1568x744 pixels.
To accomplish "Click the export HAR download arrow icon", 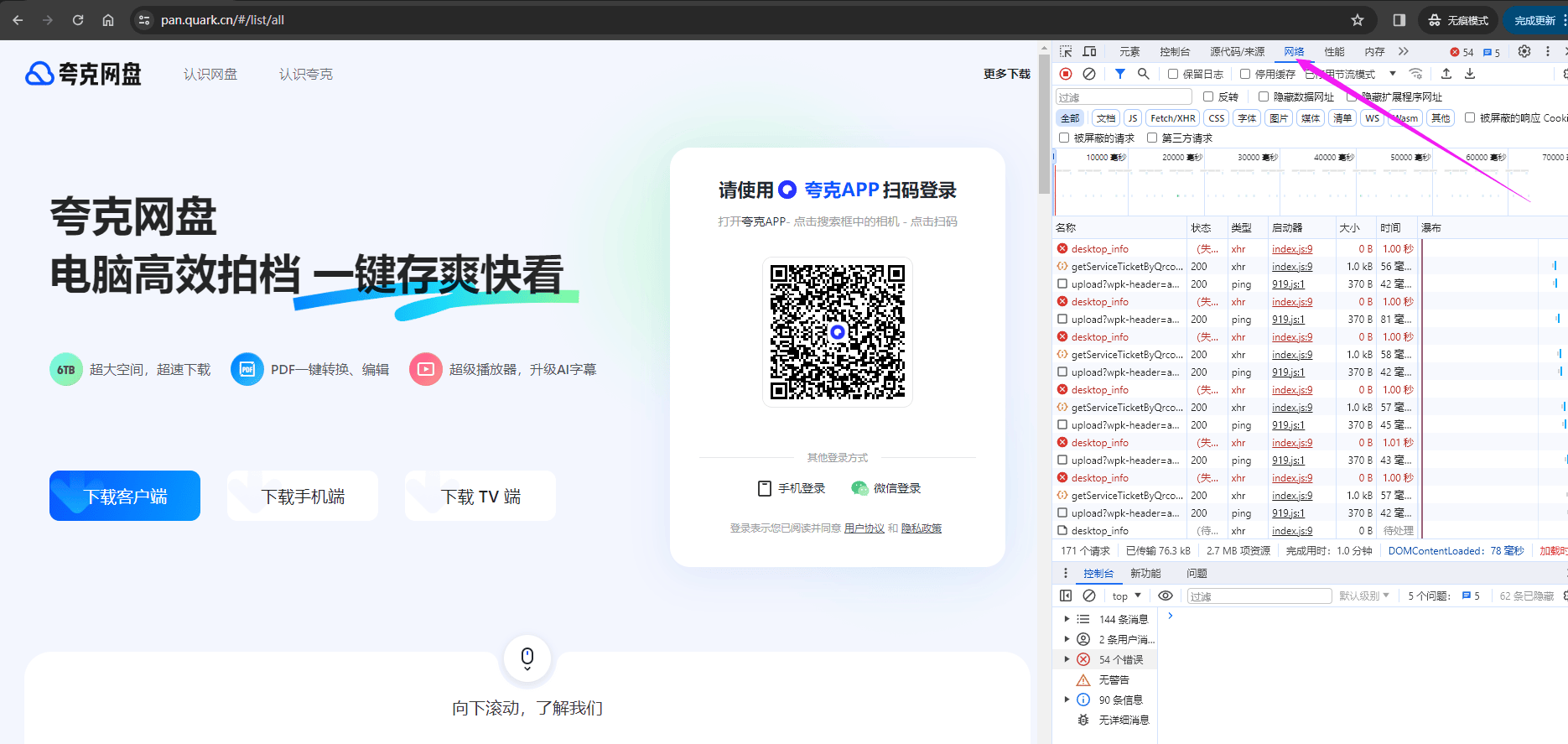I will coord(1470,74).
